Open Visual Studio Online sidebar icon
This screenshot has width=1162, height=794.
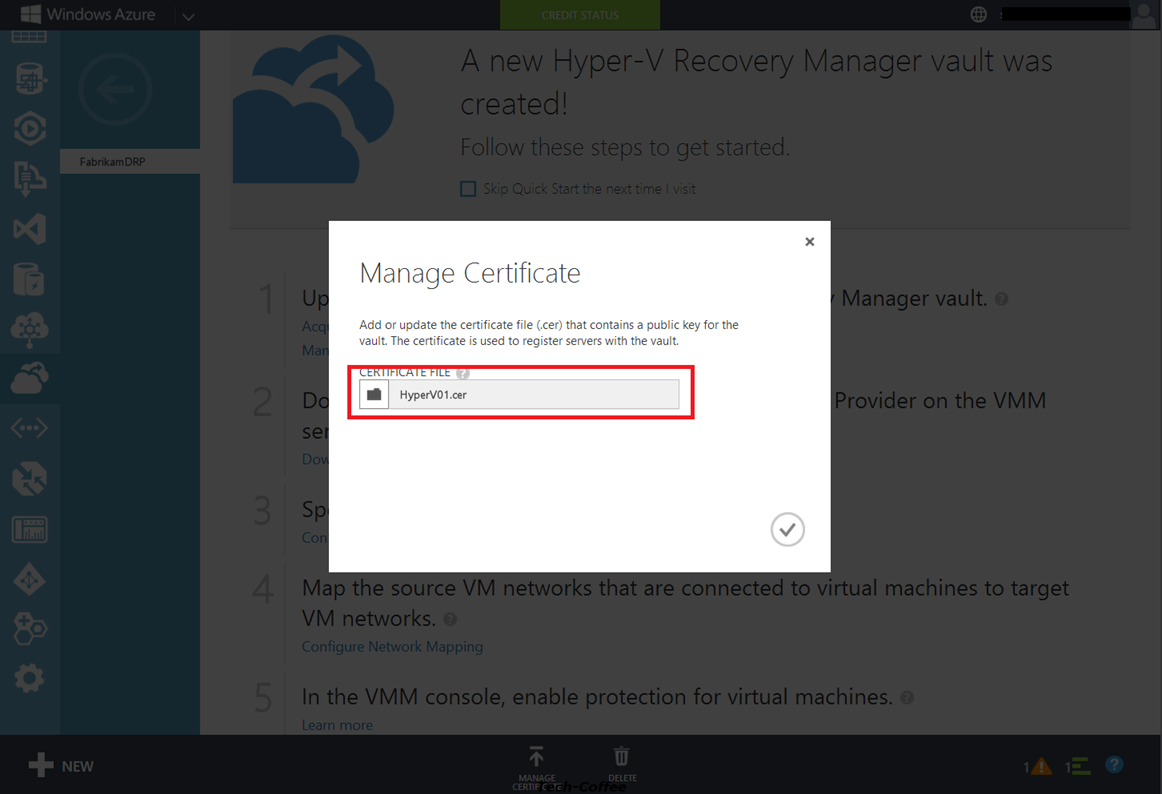(x=30, y=229)
